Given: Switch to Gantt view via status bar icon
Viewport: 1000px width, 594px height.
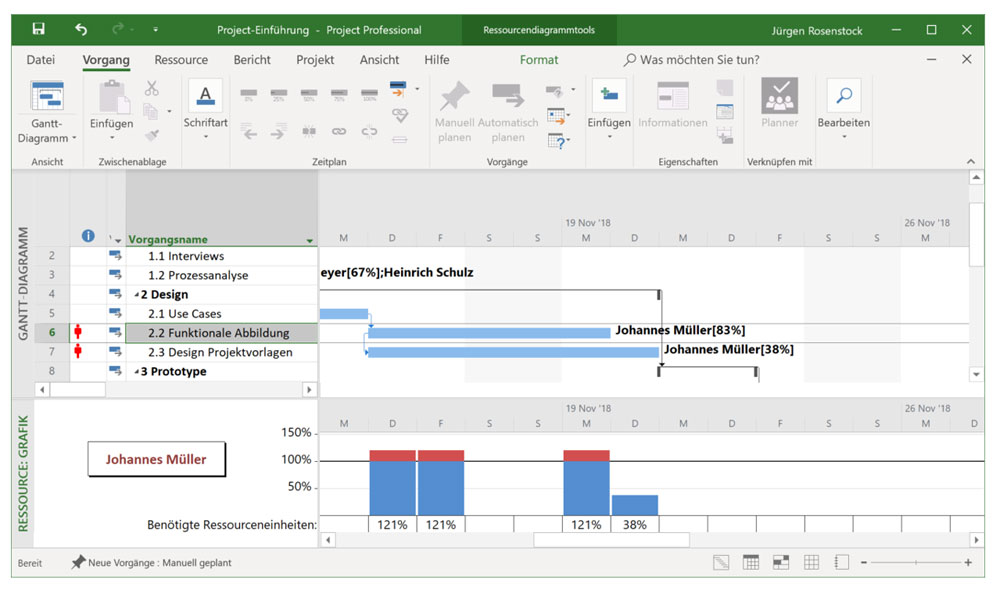Looking at the screenshot, I should point(721,562).
